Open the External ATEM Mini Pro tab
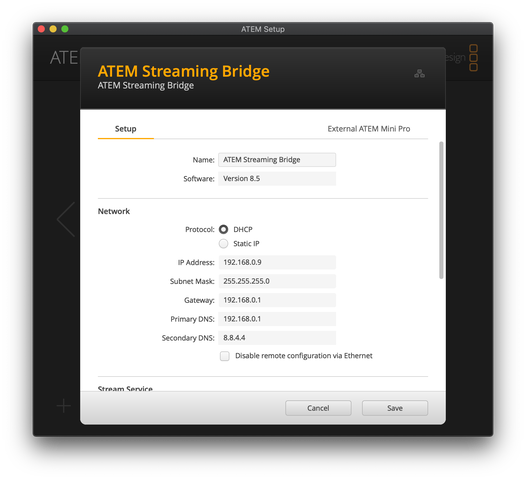This screenshot has height=480, width=526. (369, 129)
